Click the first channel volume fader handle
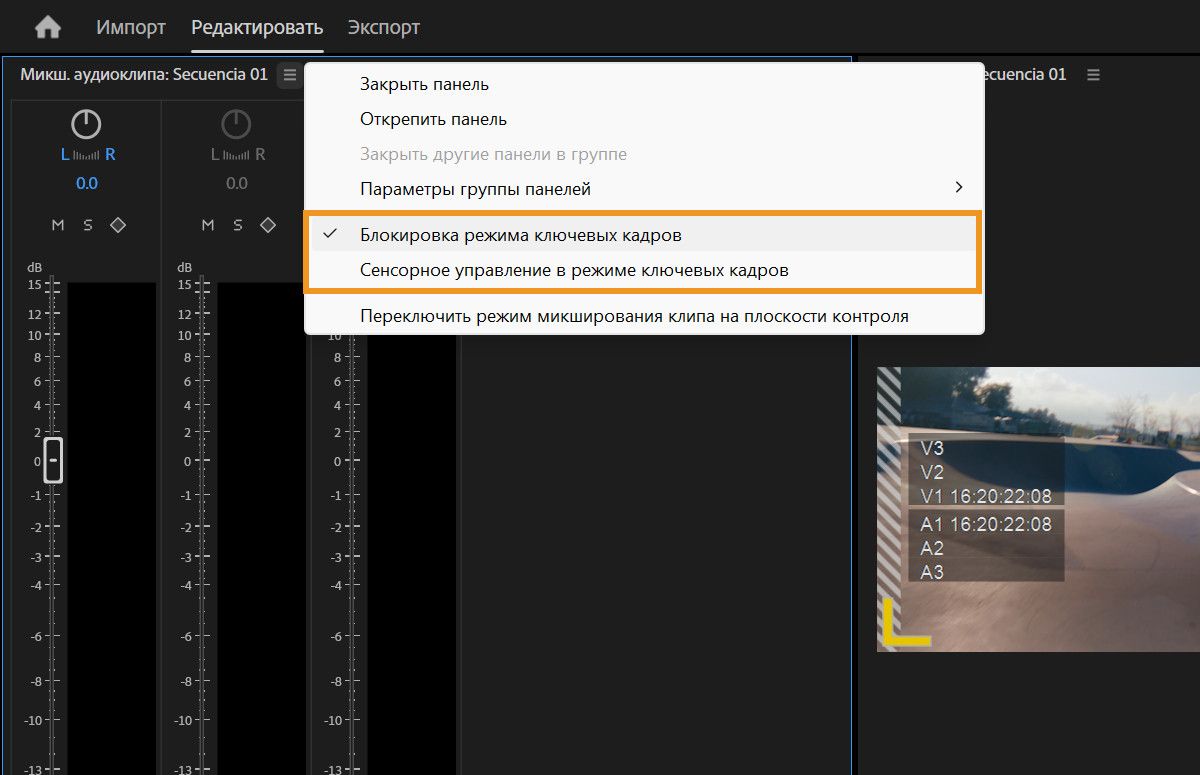 (53, 460)
